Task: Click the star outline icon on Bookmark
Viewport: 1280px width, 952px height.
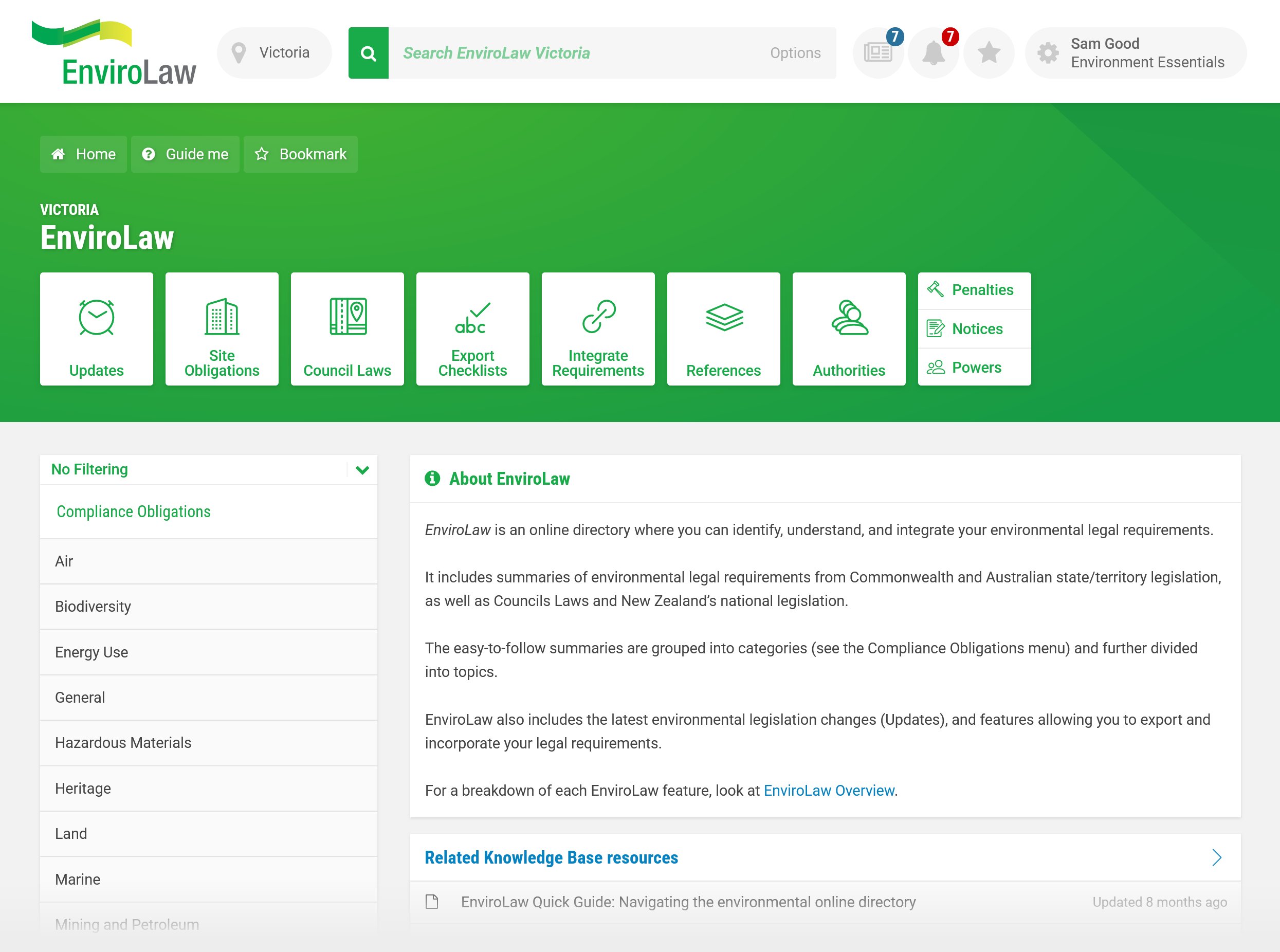Action: coord(262,154)
